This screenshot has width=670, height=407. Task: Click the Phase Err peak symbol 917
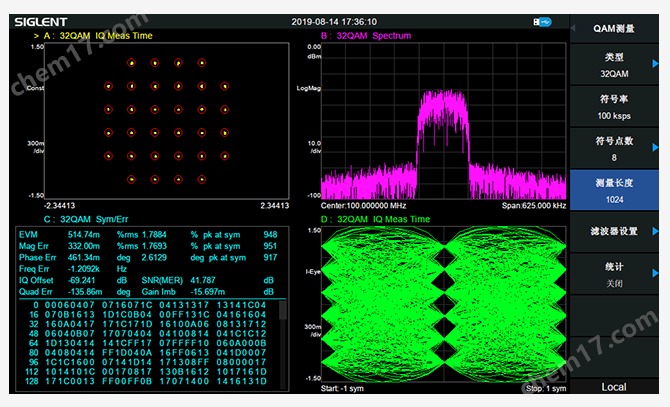[x=270, y=258]
